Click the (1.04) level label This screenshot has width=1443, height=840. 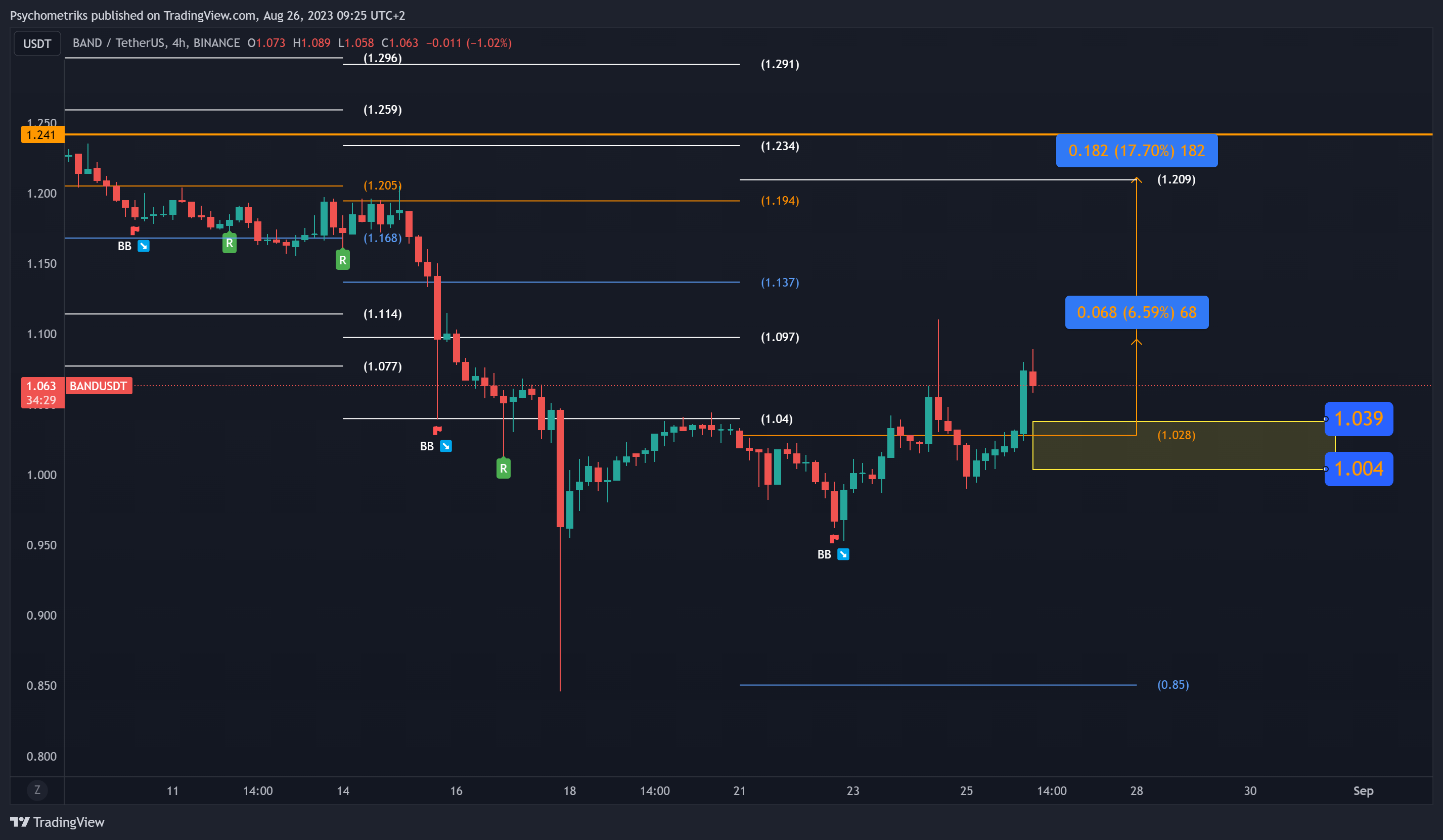pyautogui.click(x=777, y=418)
